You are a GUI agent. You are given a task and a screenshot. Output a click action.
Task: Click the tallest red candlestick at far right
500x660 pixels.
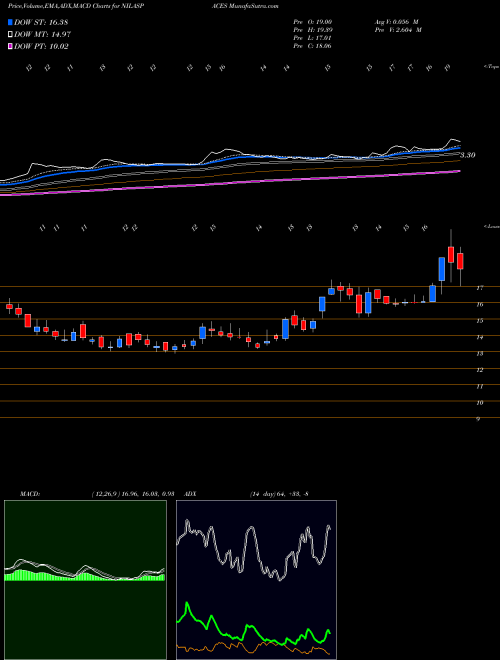coord(451,255)
